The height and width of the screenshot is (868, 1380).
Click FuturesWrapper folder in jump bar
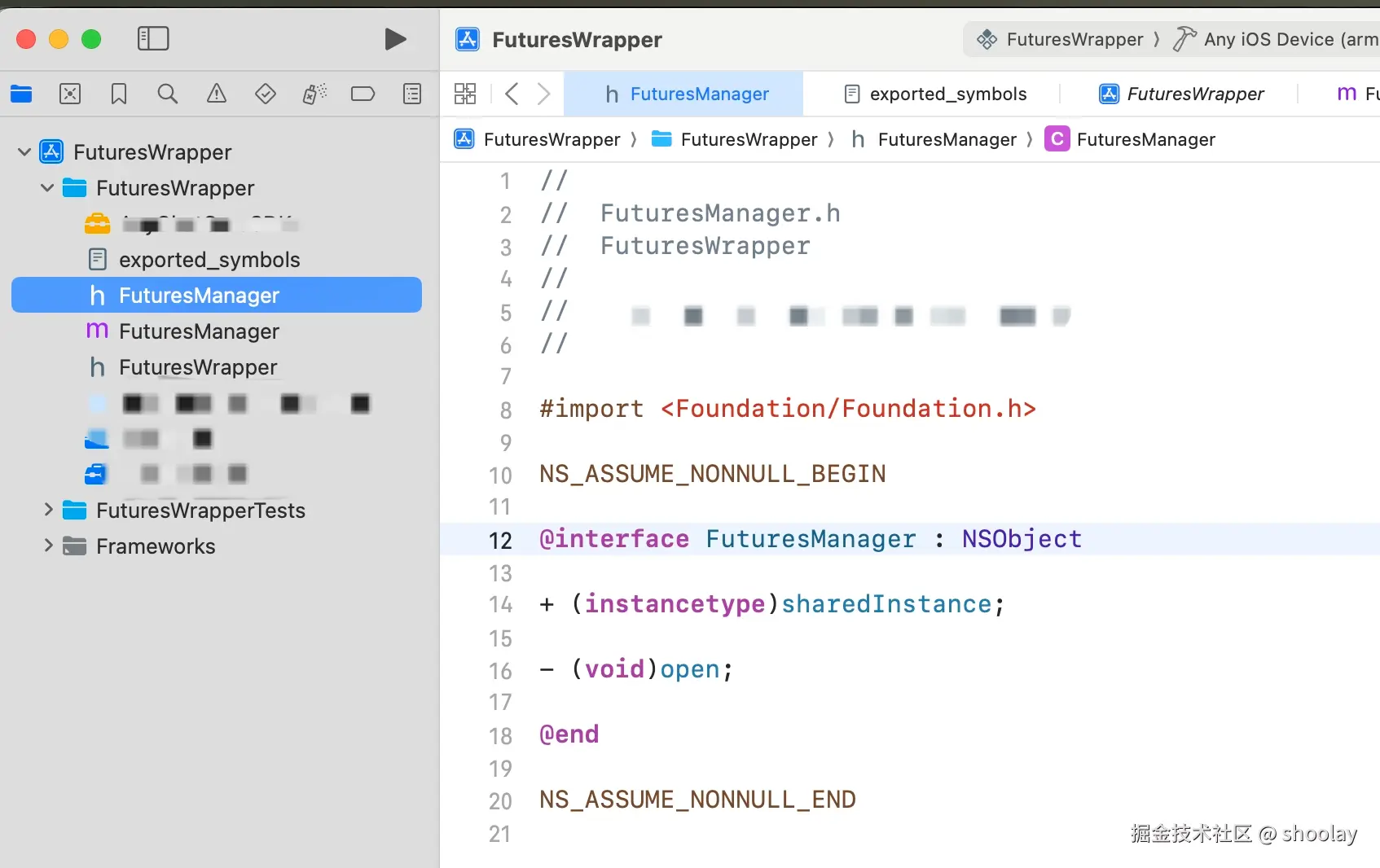tap(749, 139)
